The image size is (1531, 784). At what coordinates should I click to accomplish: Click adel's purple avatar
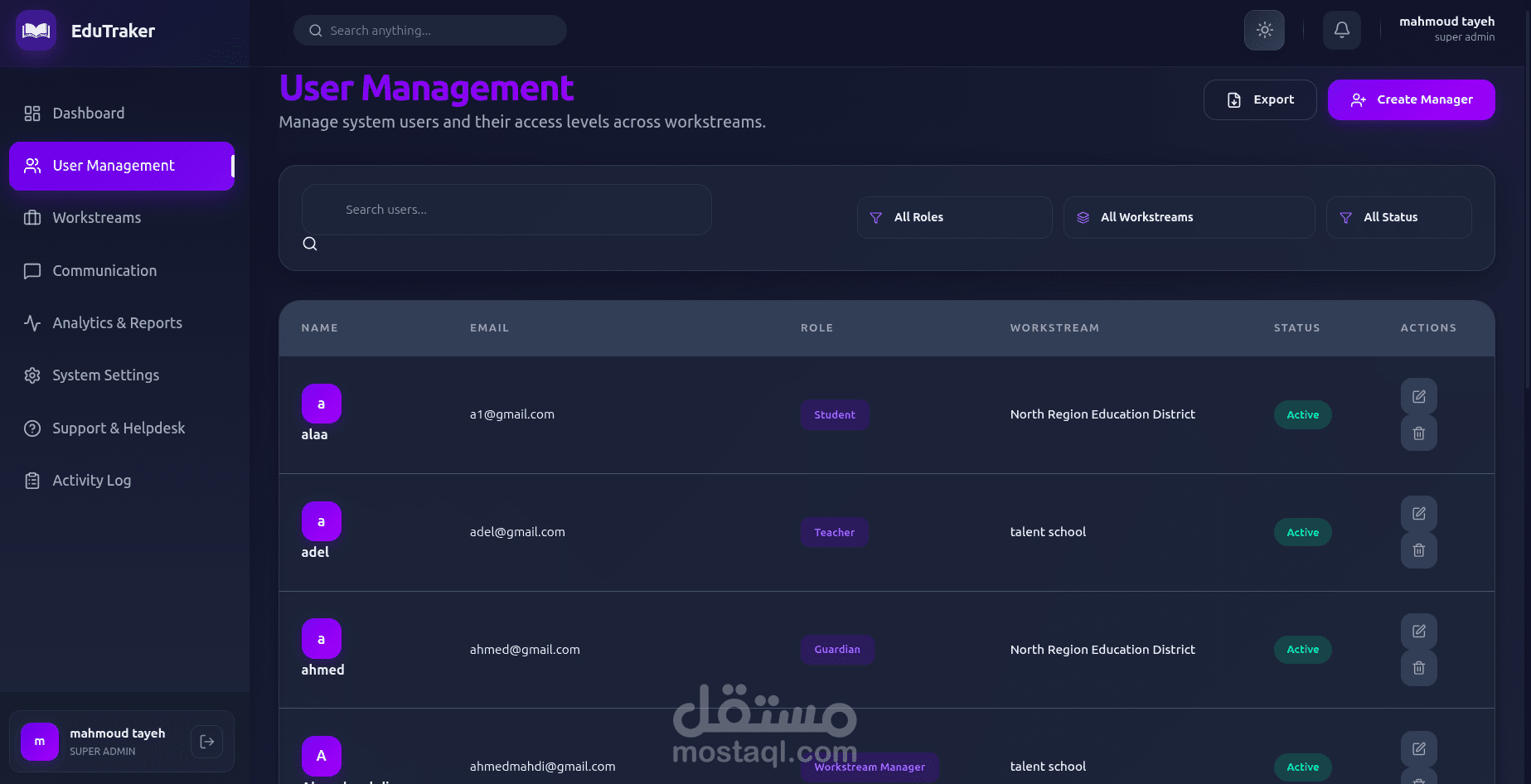tap(322, 522)
